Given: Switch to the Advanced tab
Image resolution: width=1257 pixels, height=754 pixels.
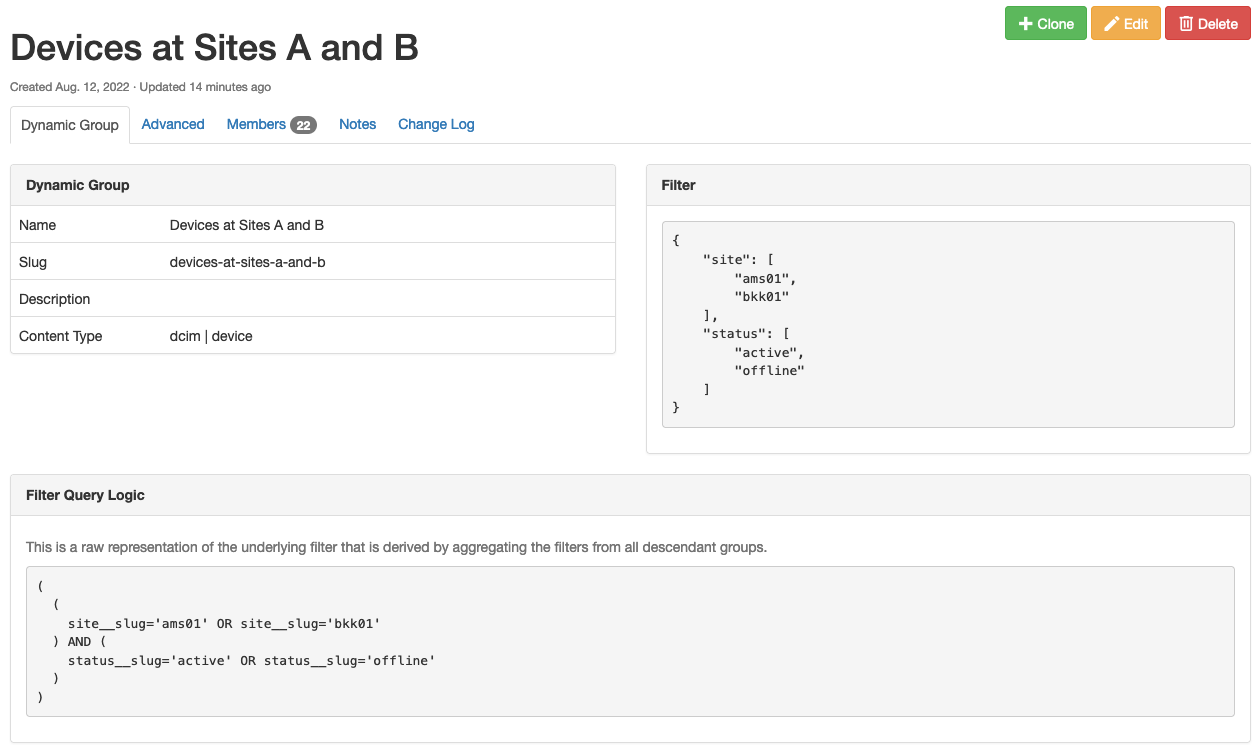Looking at the screenshot, I should [x=172, y=124].
